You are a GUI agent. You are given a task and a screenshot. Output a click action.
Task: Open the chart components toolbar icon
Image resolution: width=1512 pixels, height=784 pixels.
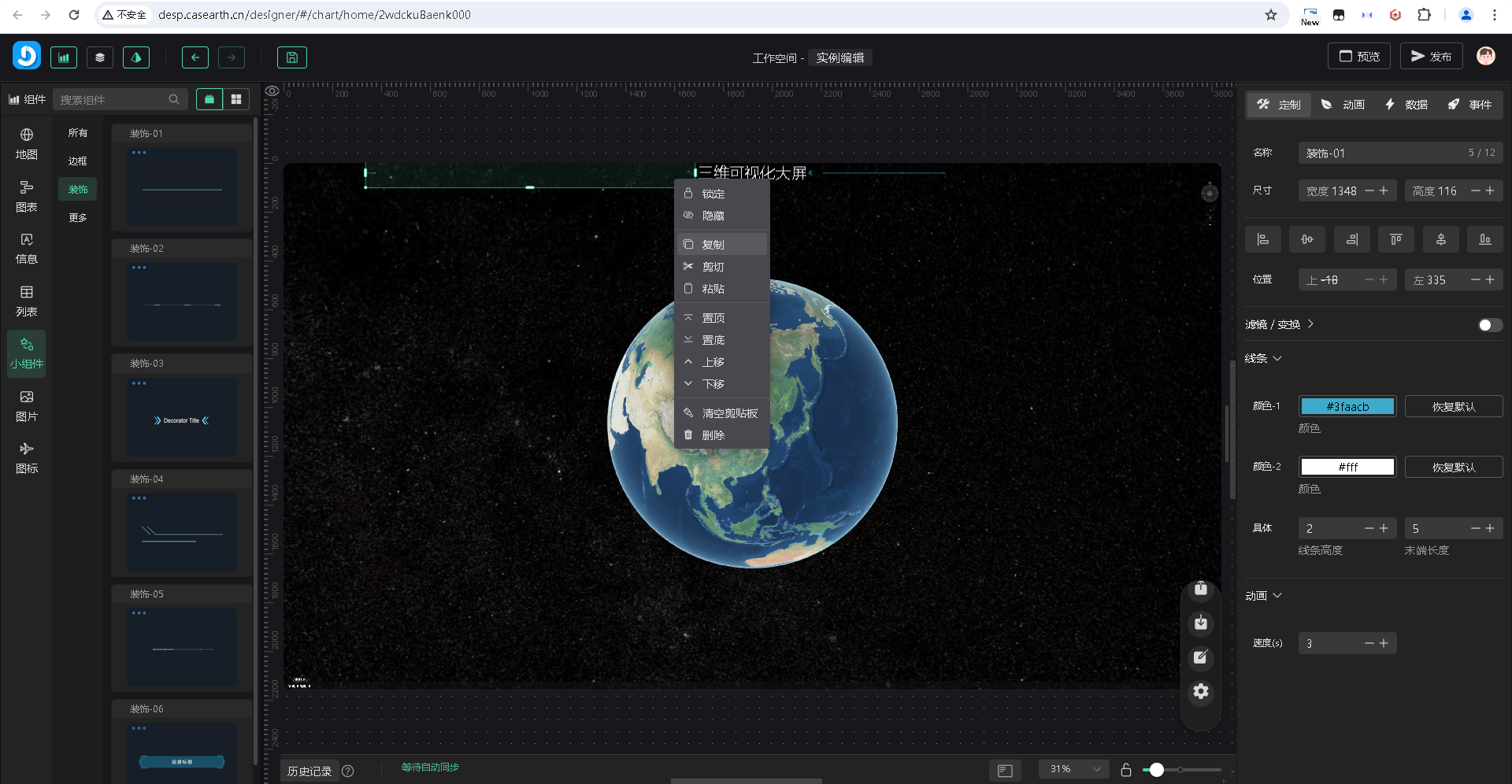pos(64,57)
